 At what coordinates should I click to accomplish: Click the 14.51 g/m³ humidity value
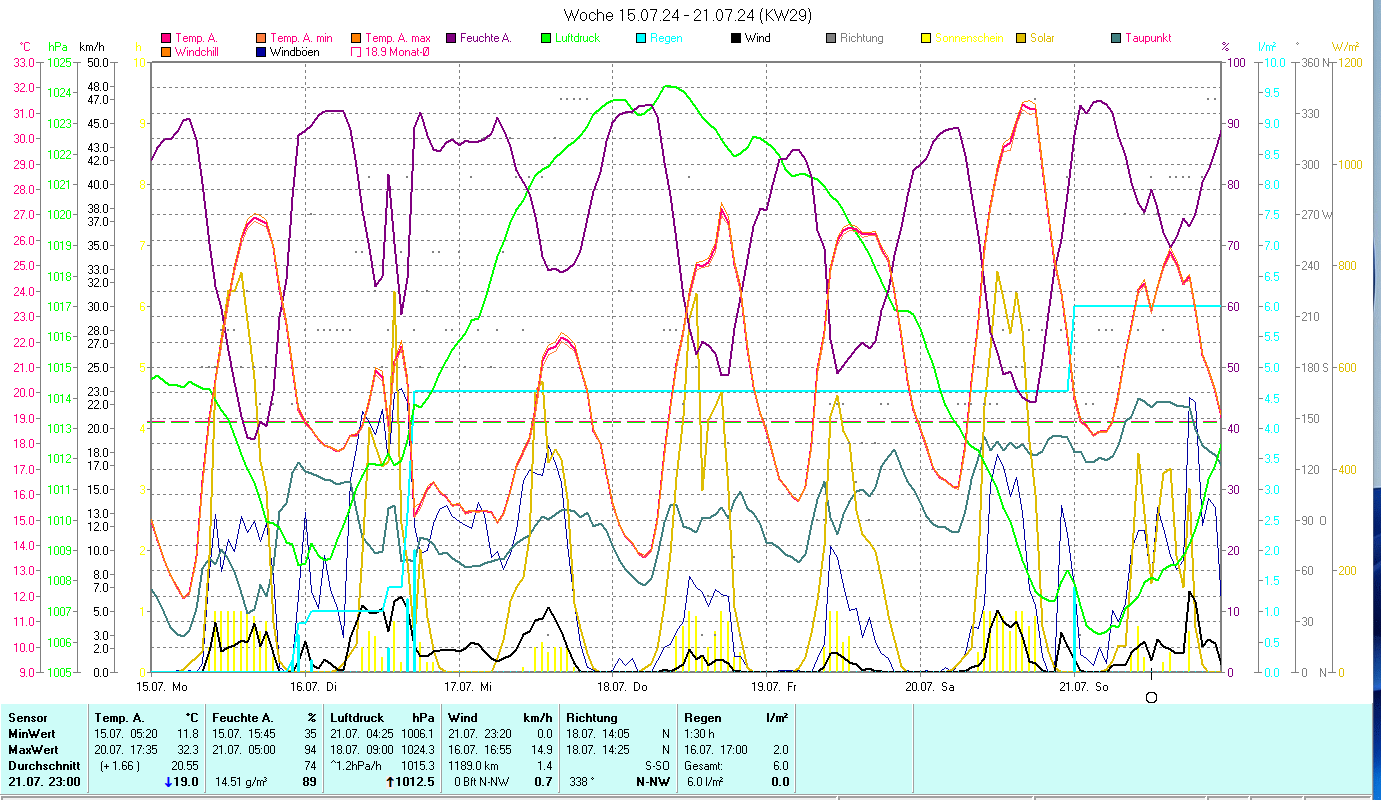[240, 782]
